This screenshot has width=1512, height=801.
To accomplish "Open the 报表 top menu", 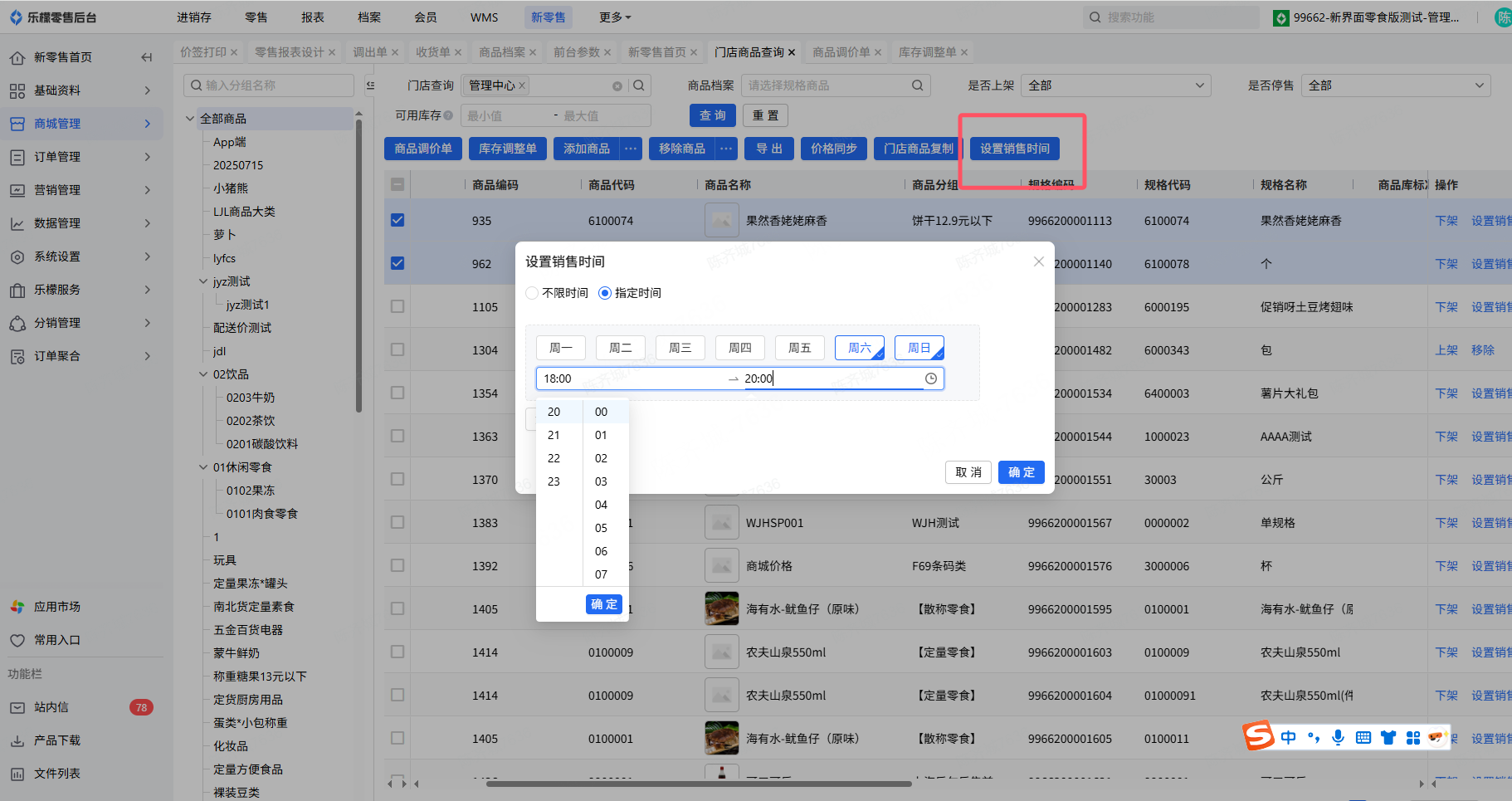I will tap(313, 17).
